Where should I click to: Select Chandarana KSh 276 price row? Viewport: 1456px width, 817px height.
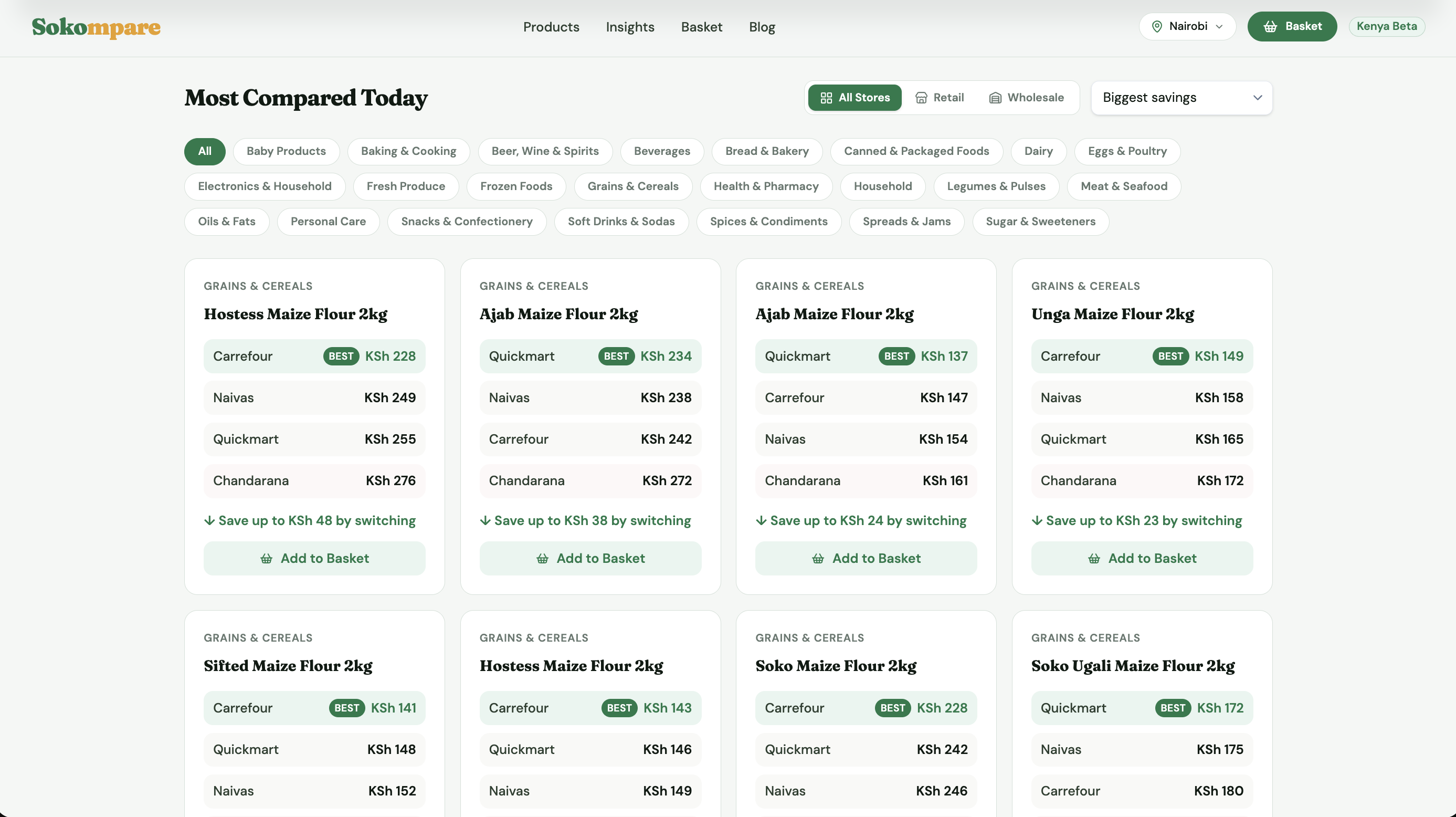314,481
